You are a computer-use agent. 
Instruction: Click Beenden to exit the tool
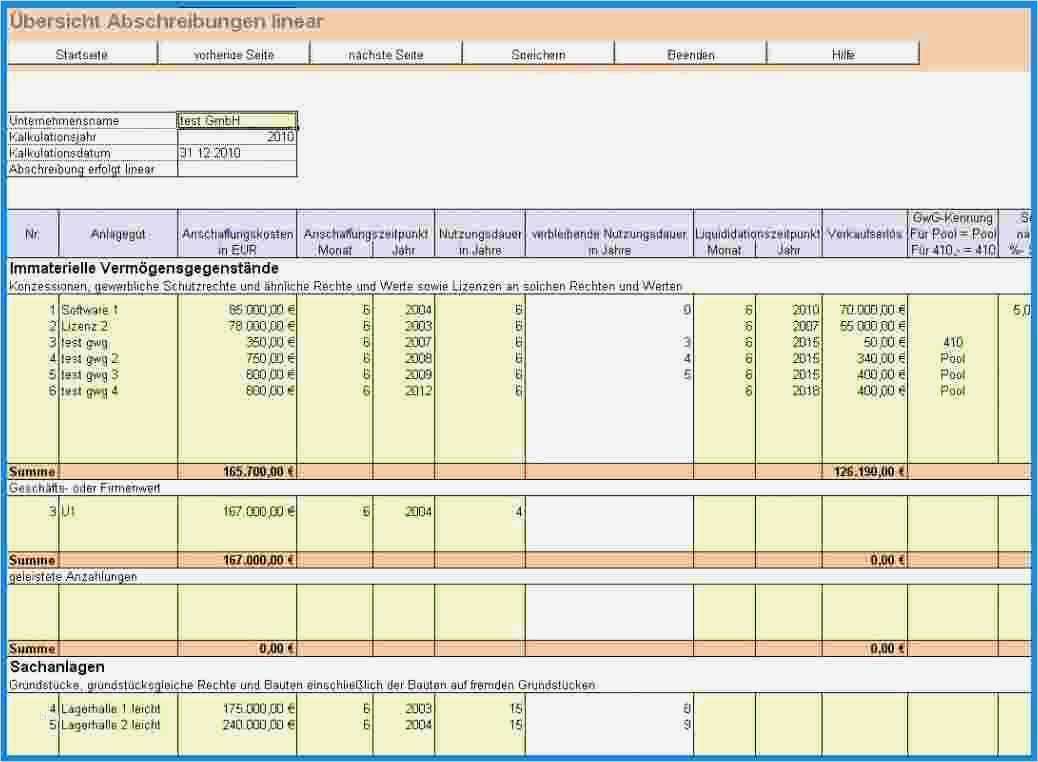click(688, 54)
